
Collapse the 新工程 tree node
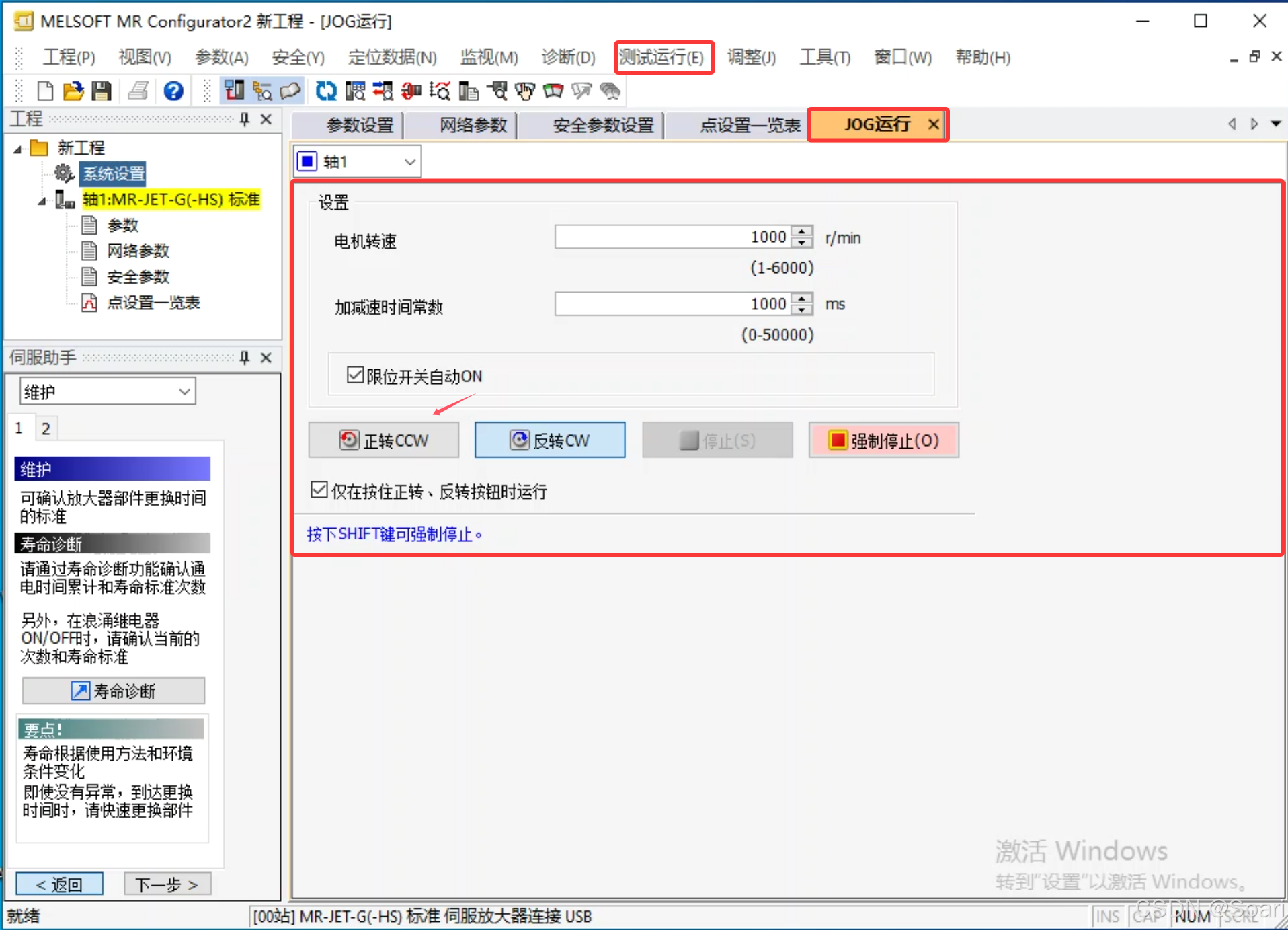coord(18,149)
